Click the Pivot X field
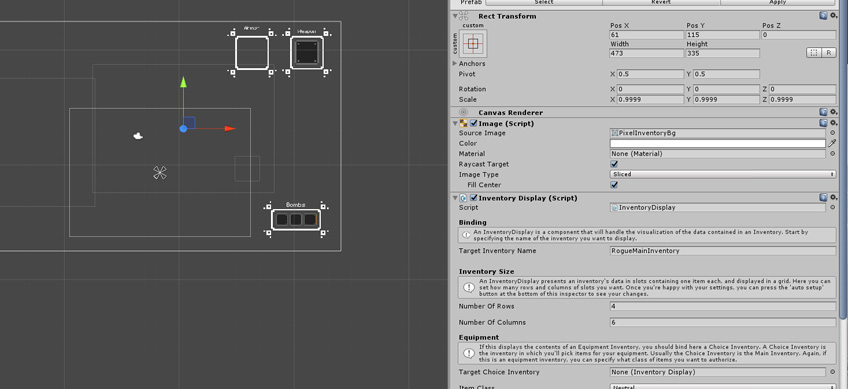 [x=651, y=74]
